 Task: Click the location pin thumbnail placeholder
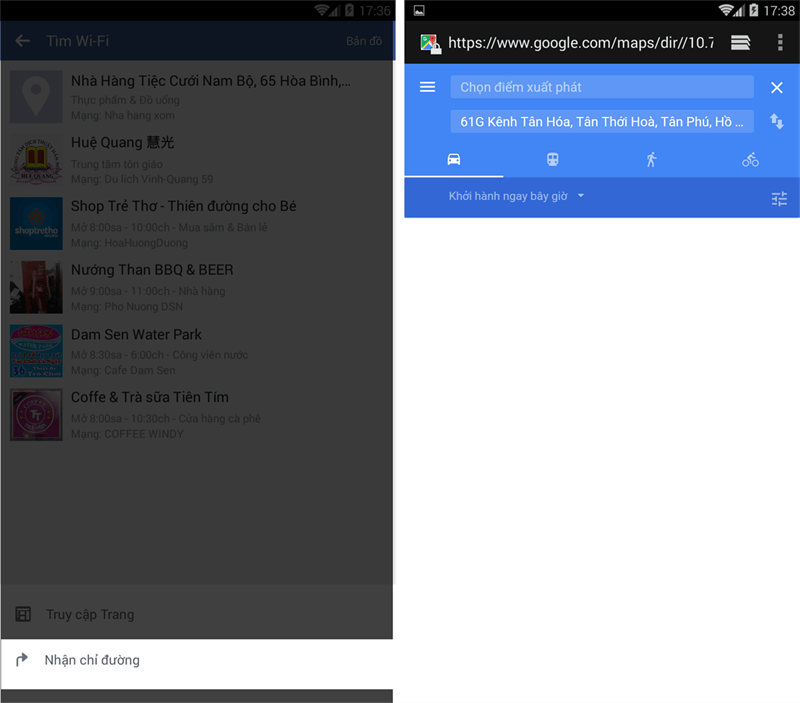tap(36, 97)
